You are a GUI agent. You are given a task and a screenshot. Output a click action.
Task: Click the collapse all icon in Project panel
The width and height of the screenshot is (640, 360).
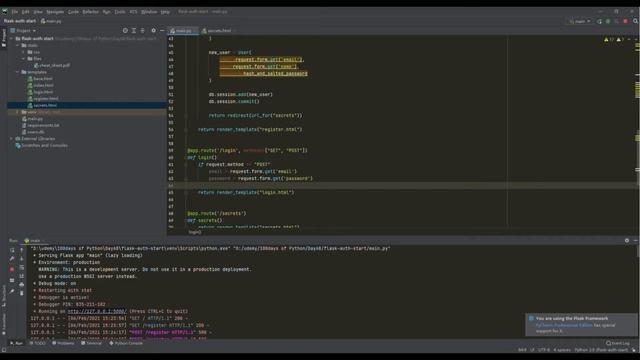(x=142, y=31)
